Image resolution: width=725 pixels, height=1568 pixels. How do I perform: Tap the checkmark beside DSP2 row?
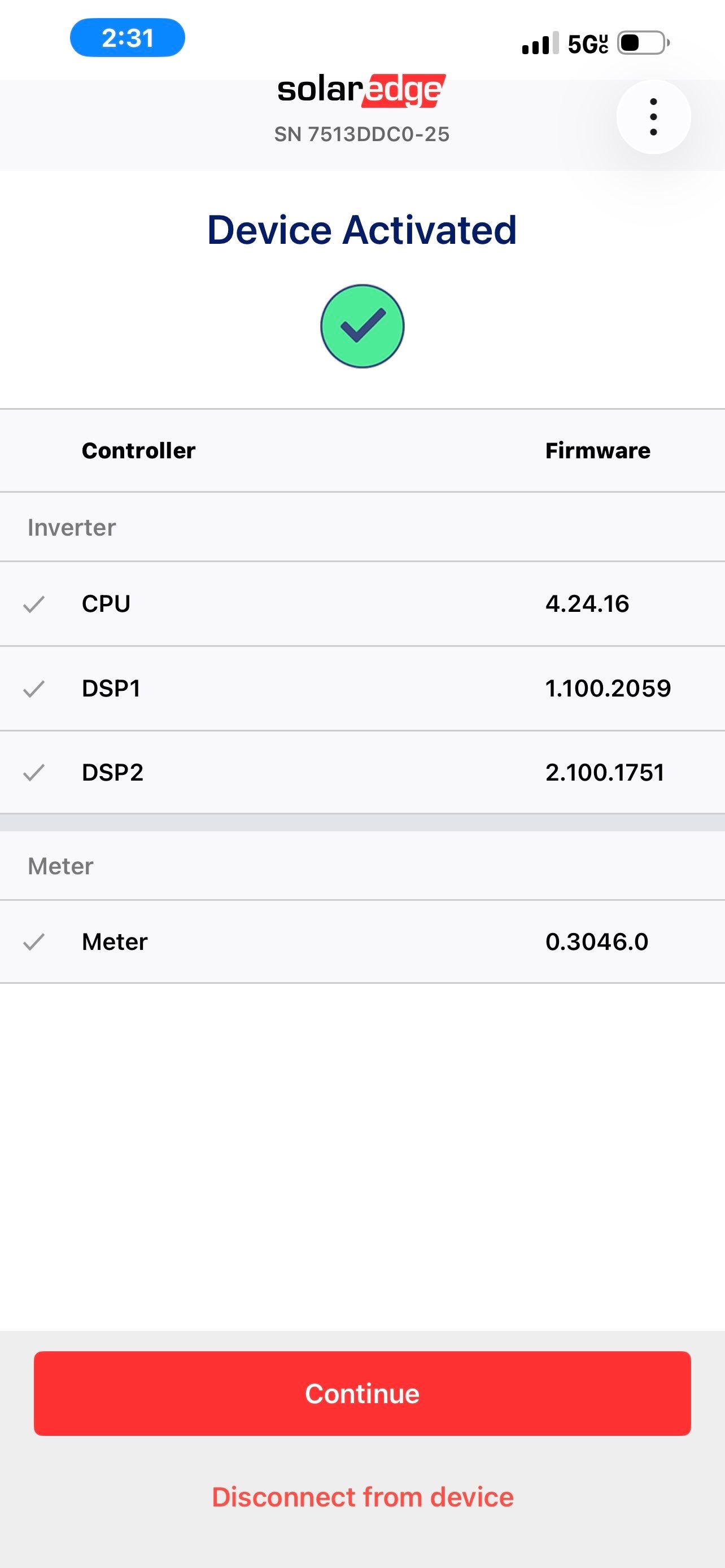[x=34, y=773]
